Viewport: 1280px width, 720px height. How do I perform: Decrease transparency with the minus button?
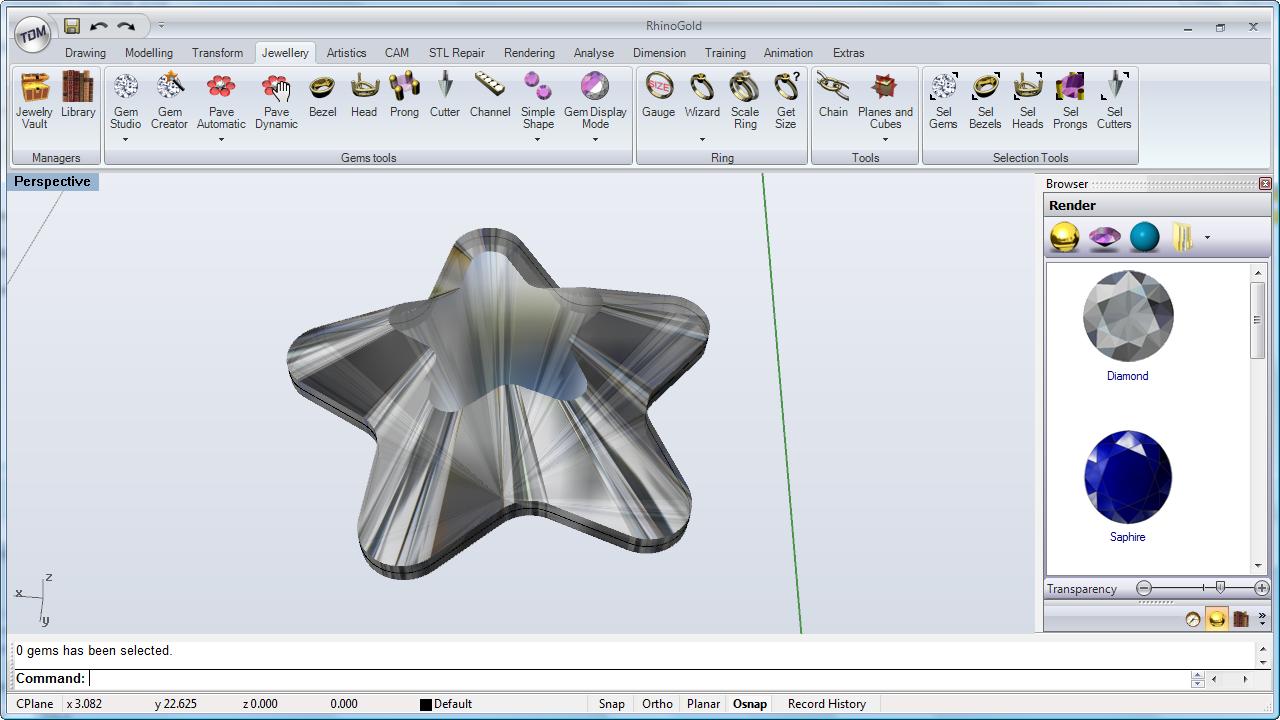[1144, 589]
